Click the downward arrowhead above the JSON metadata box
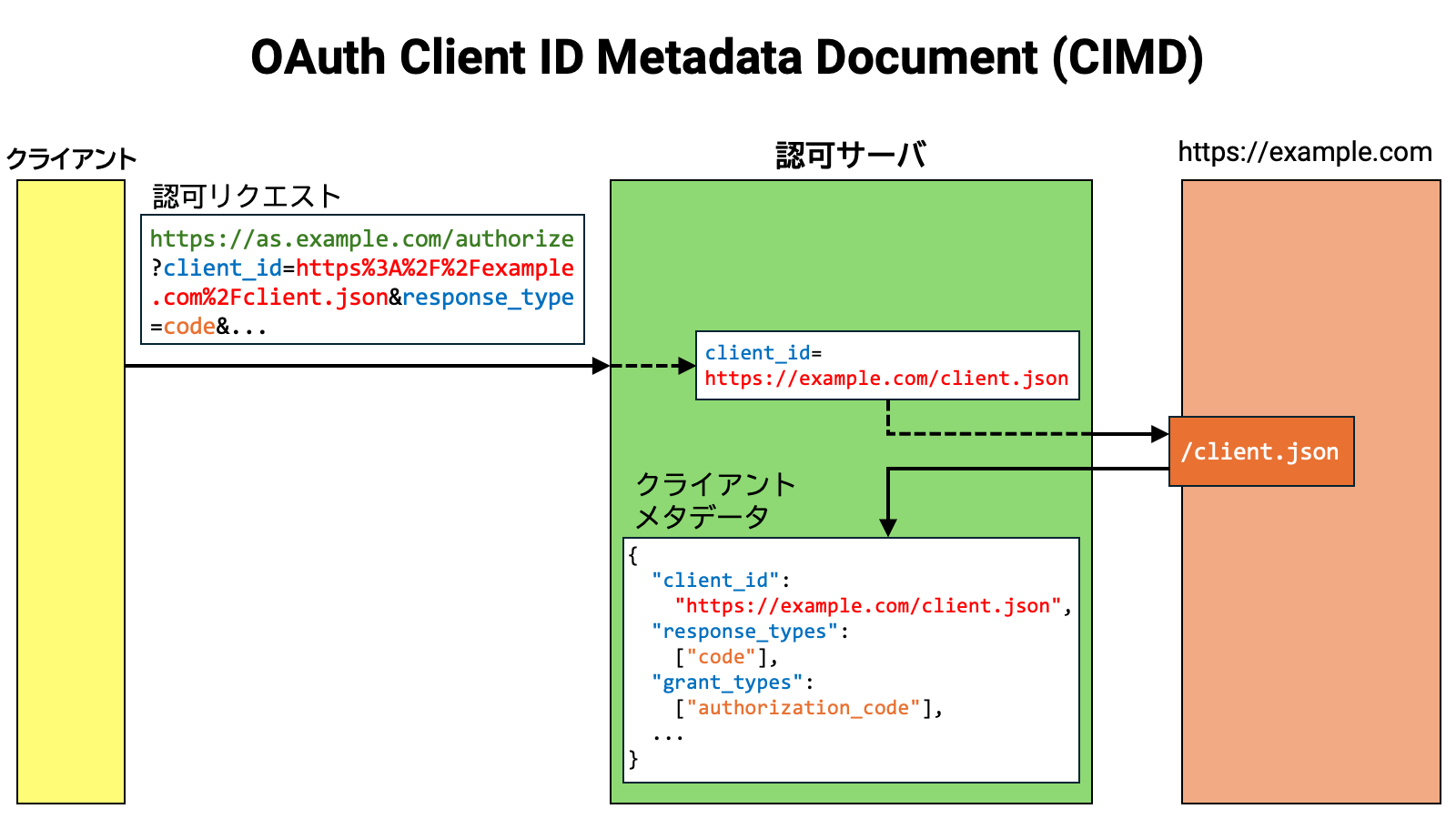Screen dimensions: 1456x819 click(888, 528)
